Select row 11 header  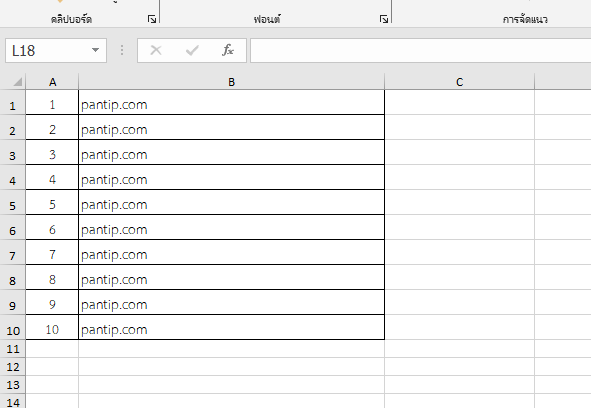(x=12, y=349)
